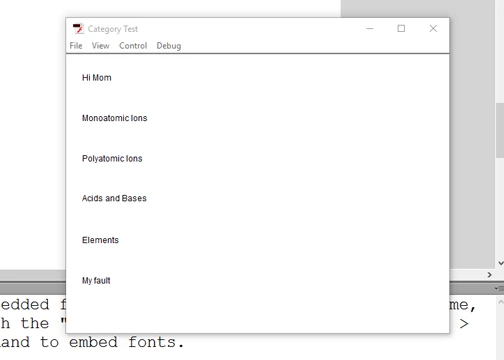Open the output panel options menu icon
Image resolution: width=504 pixels, height=360 pixels.
coord(499,288)
